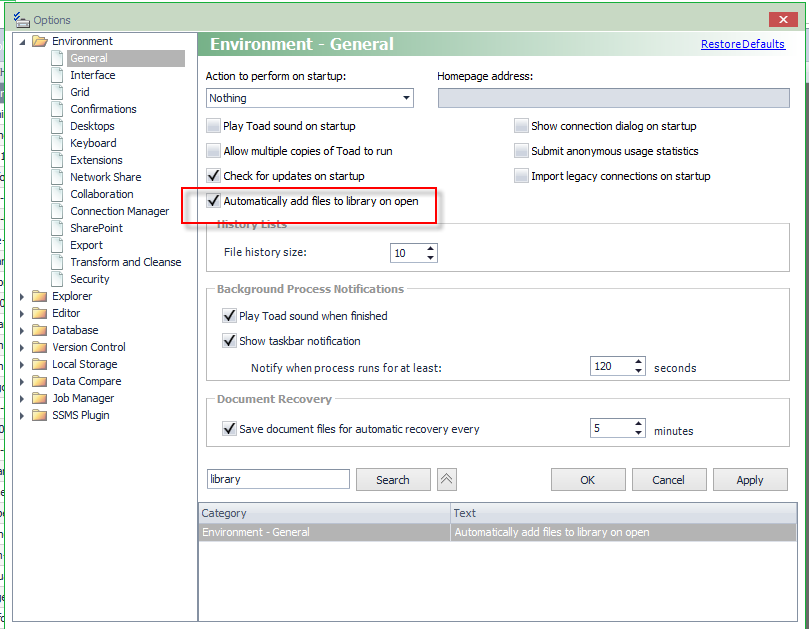Disable Save document files for automatic recovery
The image size is (809, 629).
(x=229, y=429)
